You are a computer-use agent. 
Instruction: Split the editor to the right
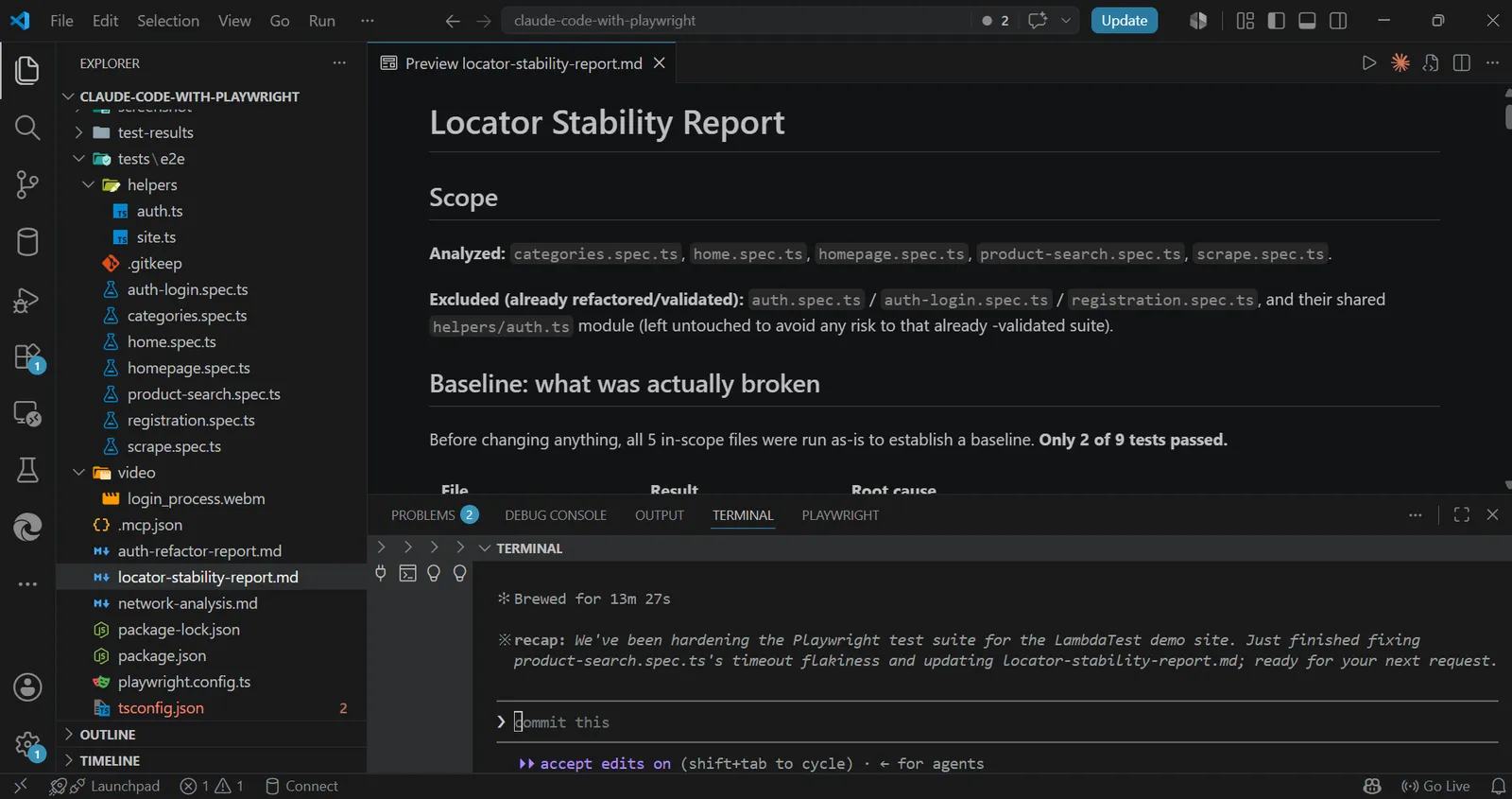[x=1462, y=62]
